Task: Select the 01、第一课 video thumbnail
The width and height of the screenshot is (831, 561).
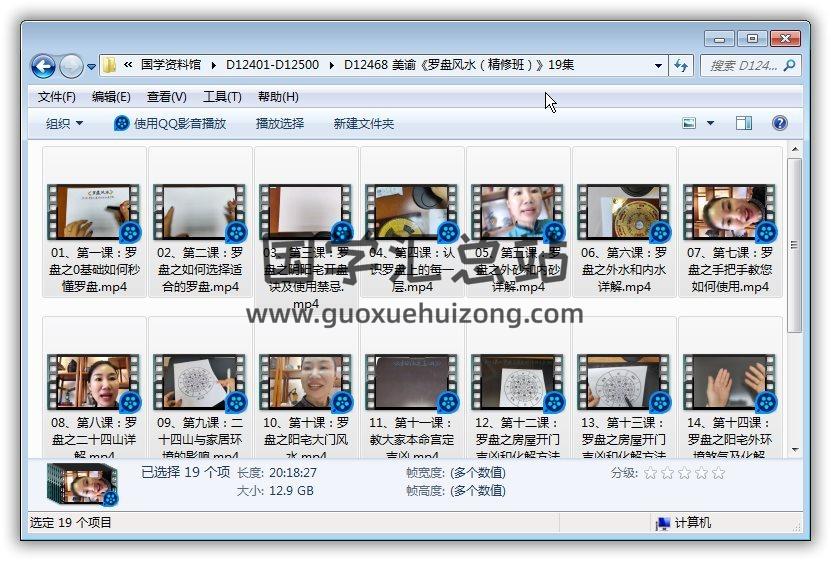Action: click(x=94, y=210)
